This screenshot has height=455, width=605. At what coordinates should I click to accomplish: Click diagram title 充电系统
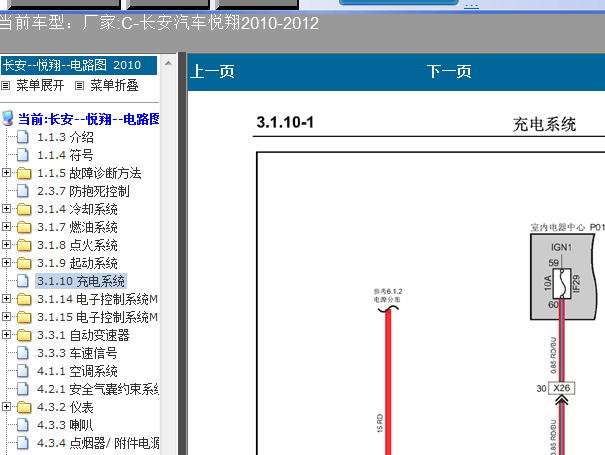click(x=544, y=124)
